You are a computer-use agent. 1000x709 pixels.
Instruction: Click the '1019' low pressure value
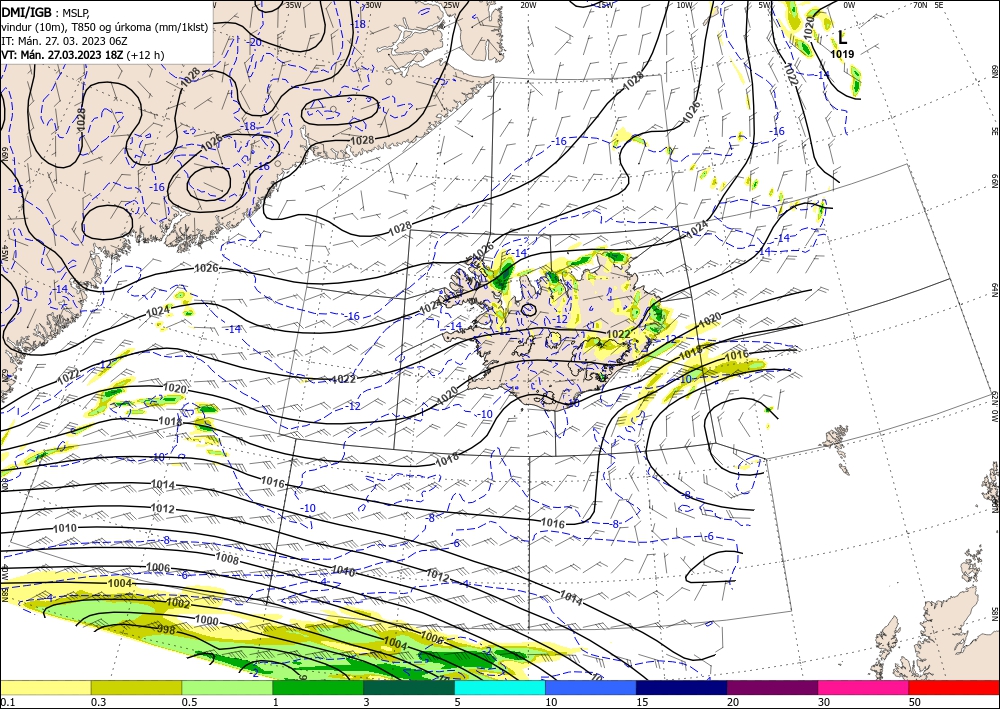(x=842, y=54)
